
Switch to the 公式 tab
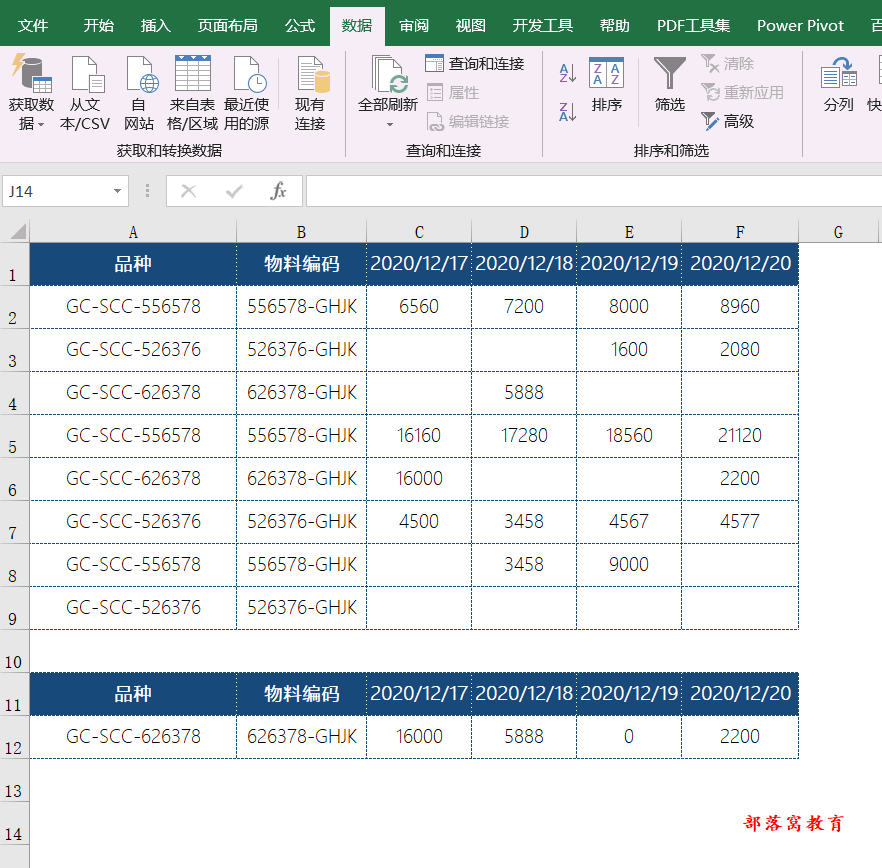pyautogui.click(x=300, y=26)
